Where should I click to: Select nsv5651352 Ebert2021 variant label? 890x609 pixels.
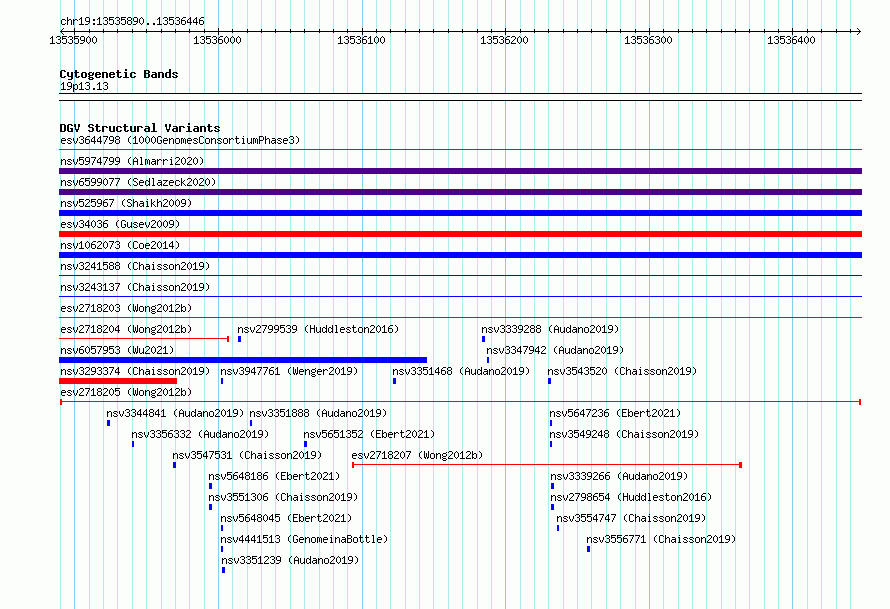pyautogui.click(x=370, y=434)
